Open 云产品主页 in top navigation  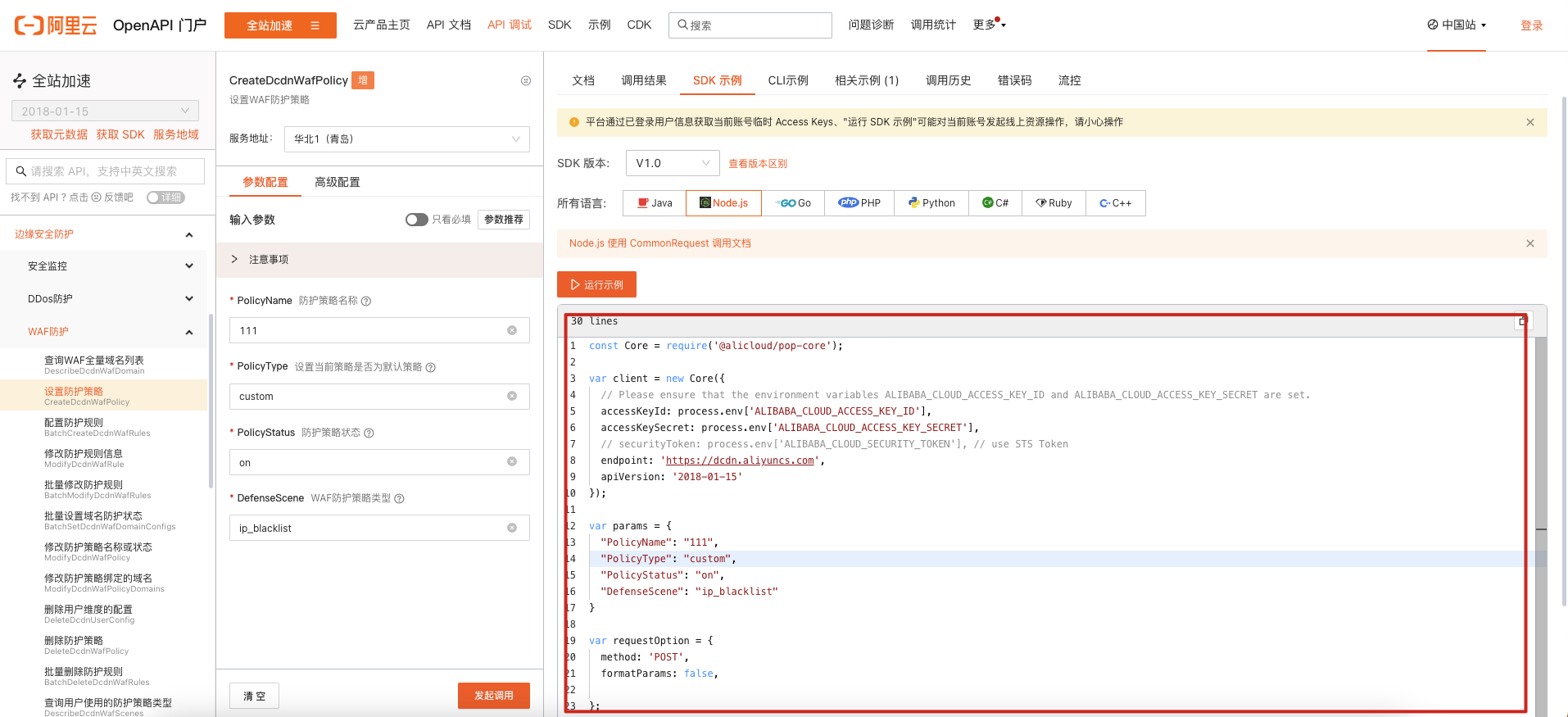pos(382,25)
